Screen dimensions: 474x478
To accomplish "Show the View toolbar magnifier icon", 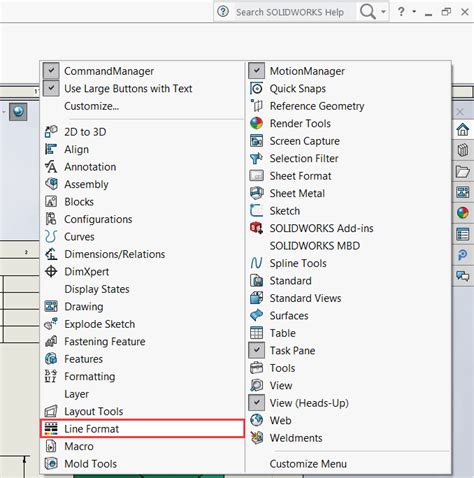I will pyautogui.click(x=256, y=385).
